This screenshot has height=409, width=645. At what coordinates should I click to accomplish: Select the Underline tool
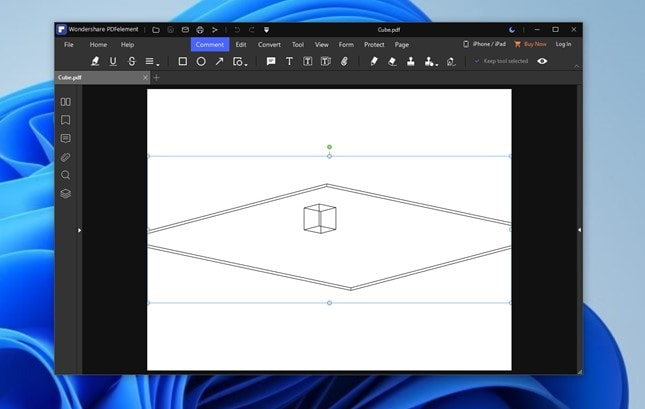click(113, 61)
